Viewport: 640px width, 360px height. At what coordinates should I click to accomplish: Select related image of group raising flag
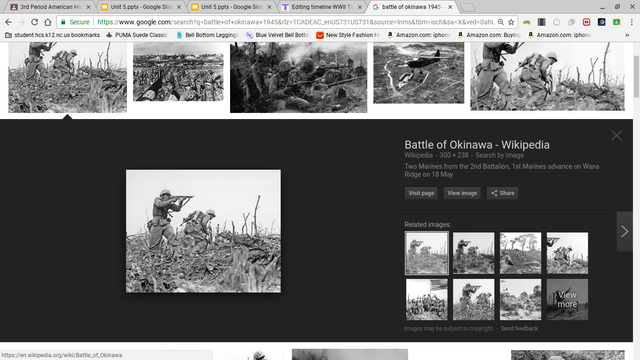(427, 300)
